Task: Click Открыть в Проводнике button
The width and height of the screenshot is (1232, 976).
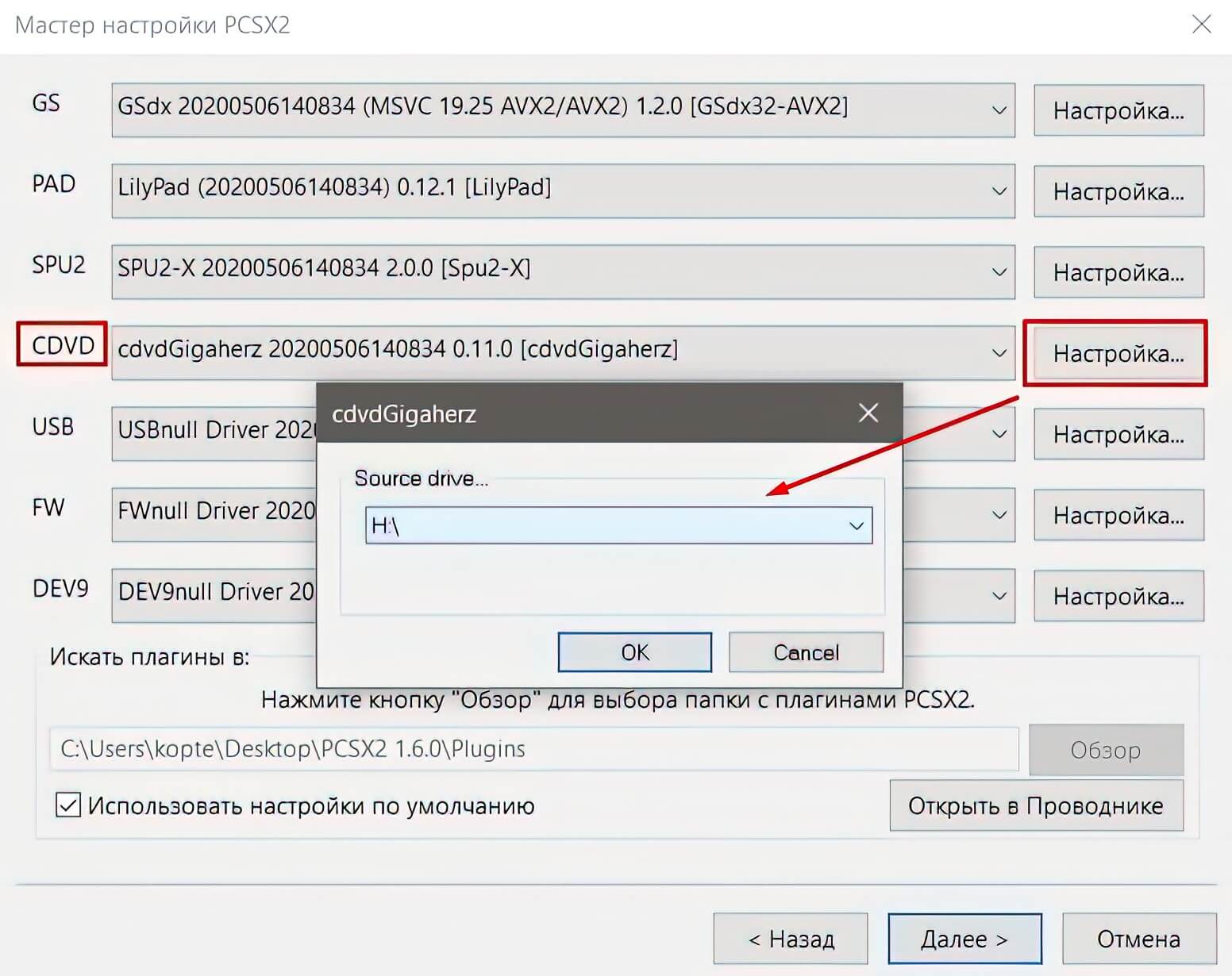Action: [x=1035, y=805]
